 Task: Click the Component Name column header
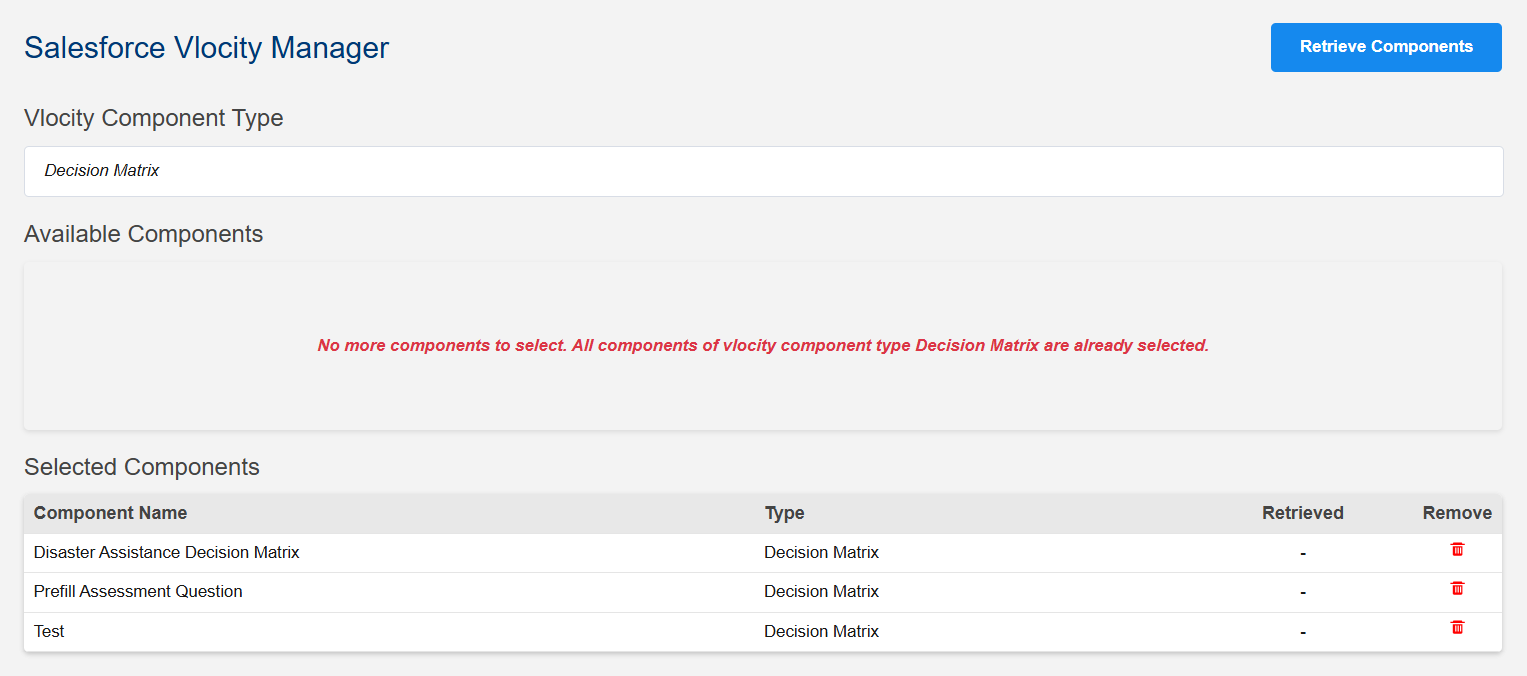tap(110, 513)
